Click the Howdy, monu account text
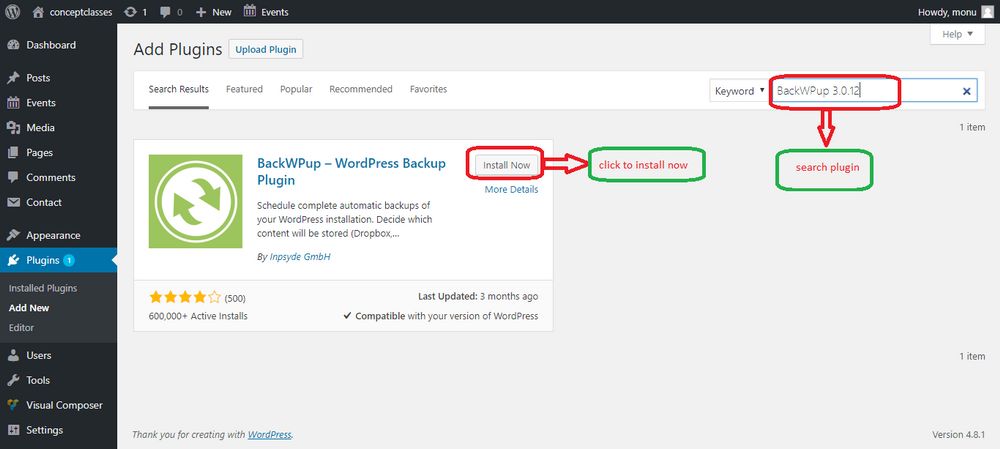 [x=946, y=11]
